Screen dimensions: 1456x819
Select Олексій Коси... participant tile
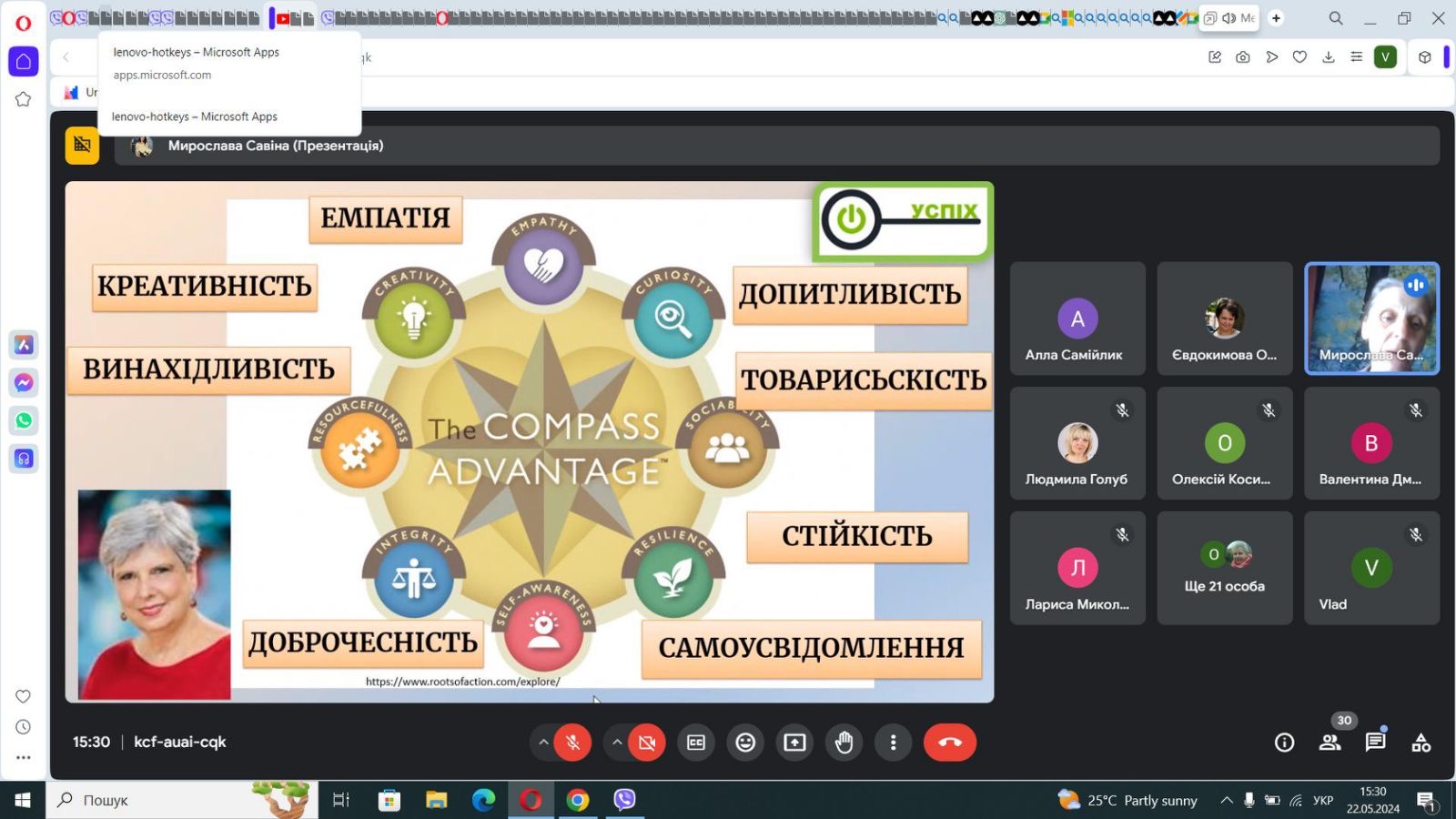(1225, 443)
